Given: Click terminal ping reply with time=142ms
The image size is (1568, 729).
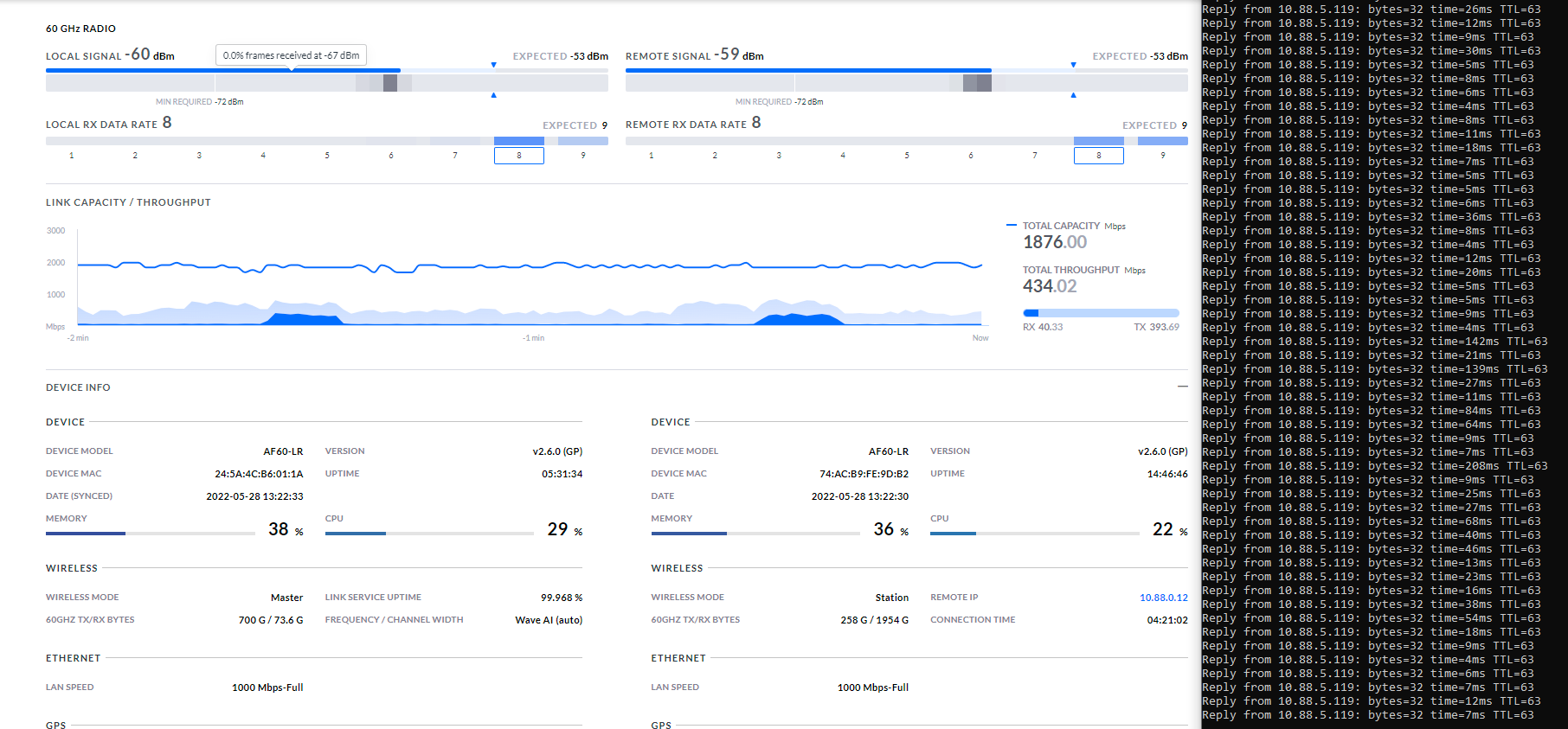Looking at the screenshot, I should click(1374, 342).
